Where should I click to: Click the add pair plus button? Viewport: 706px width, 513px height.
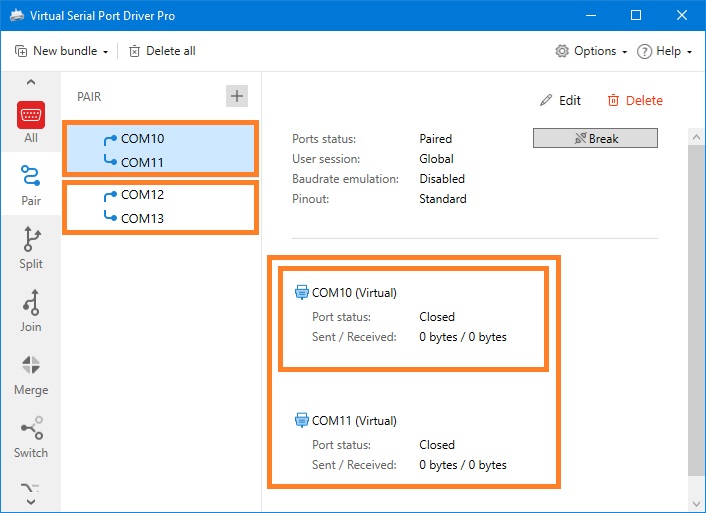click(x=237, y=96)
